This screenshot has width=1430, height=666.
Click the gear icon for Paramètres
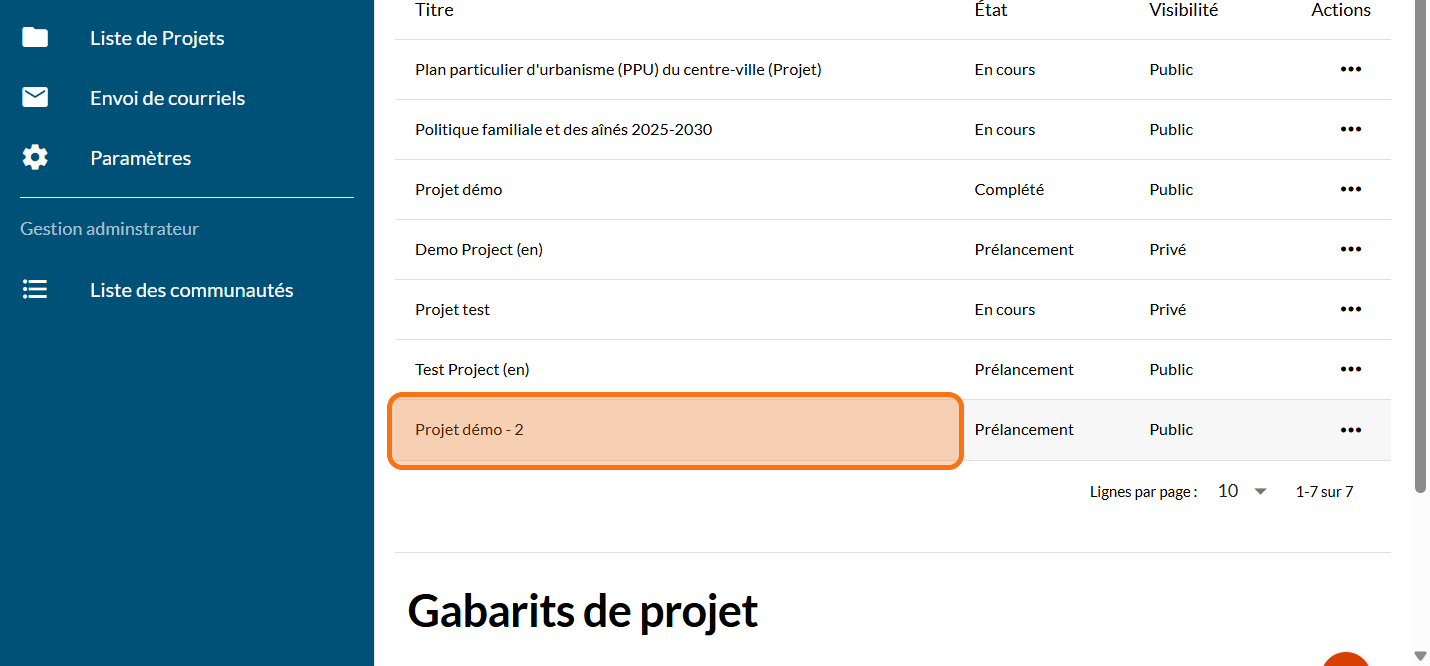tap(35, 158)
